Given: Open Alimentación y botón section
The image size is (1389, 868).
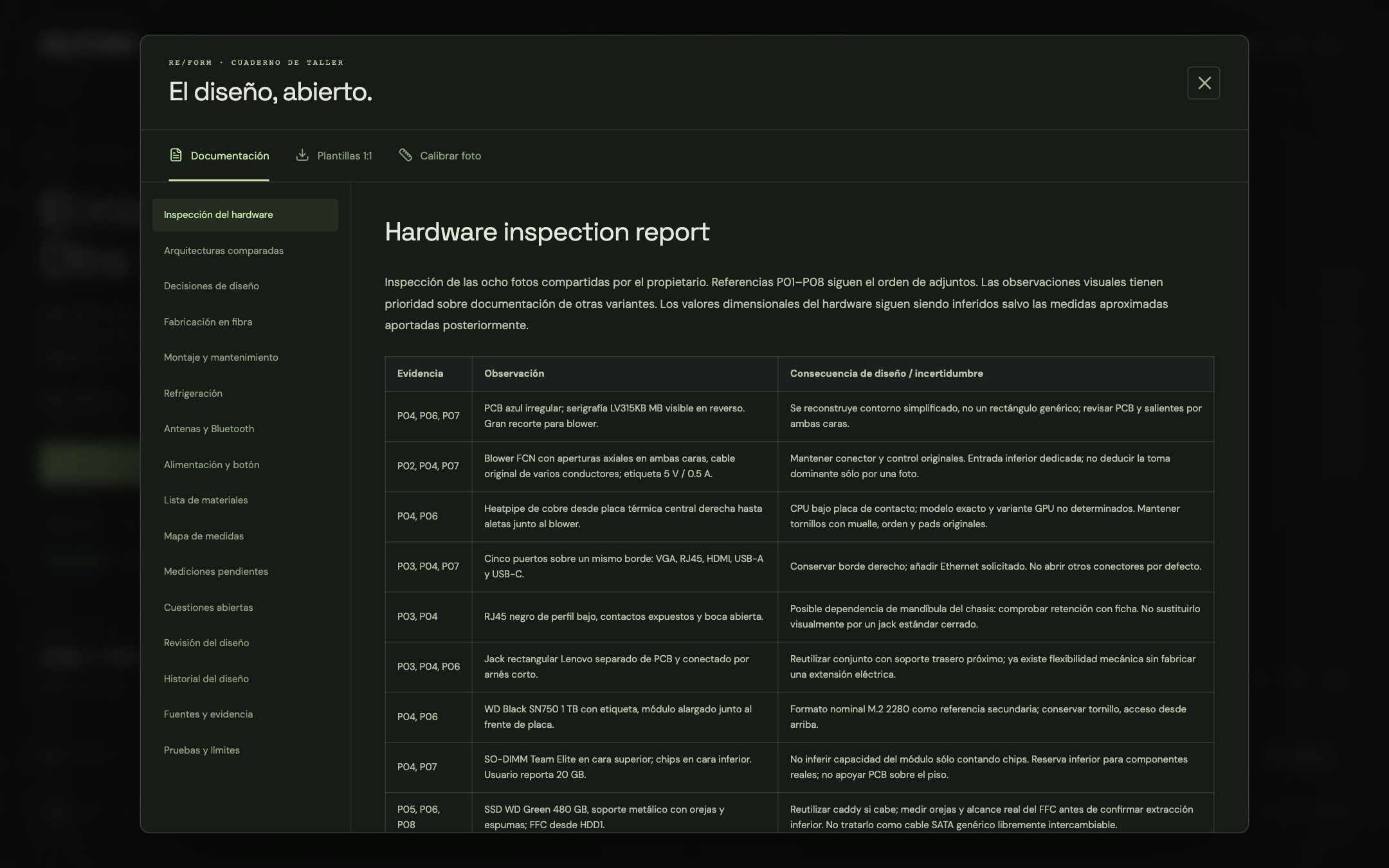Looking at the screenshot, I should [245, 465].
